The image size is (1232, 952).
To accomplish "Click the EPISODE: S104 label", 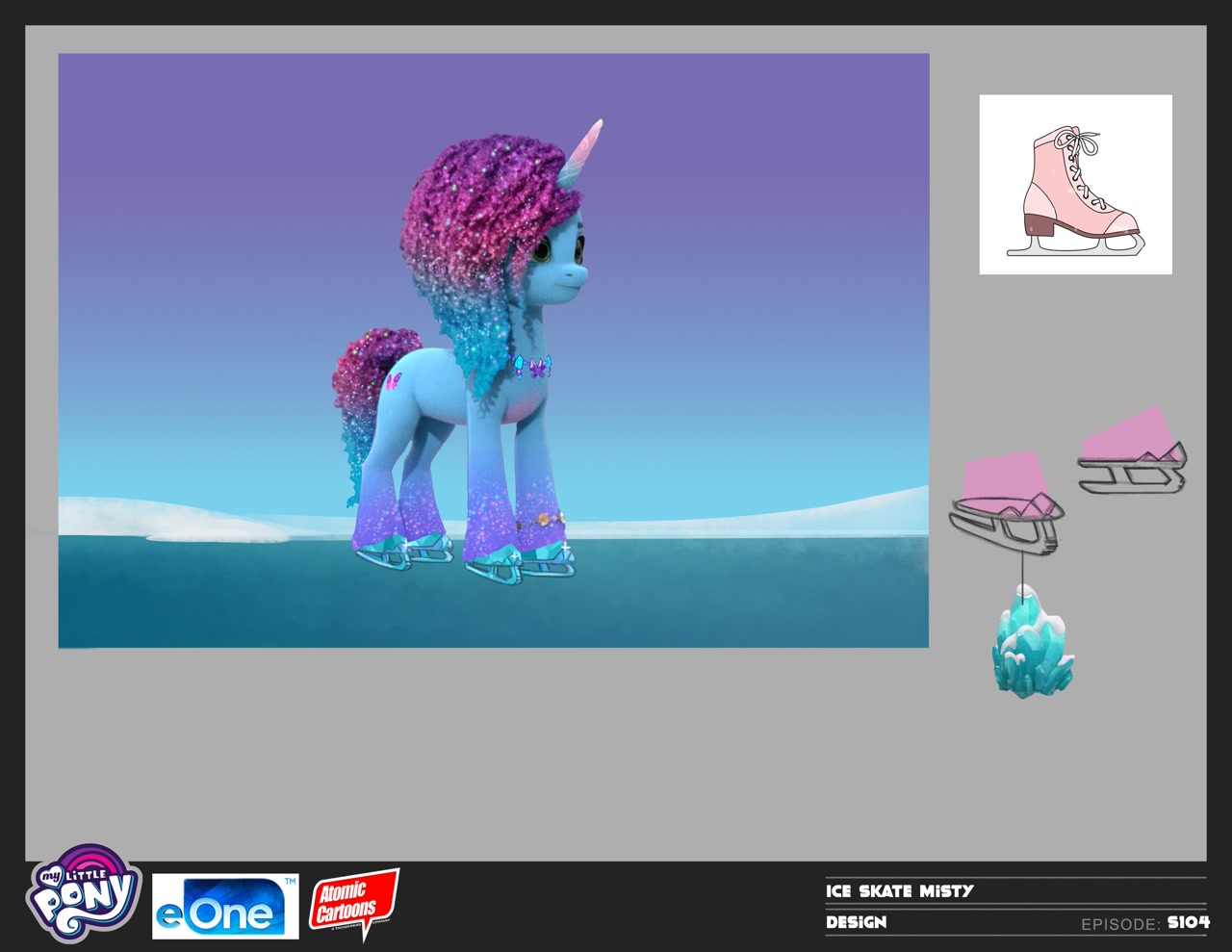I will coord(1145,921).
